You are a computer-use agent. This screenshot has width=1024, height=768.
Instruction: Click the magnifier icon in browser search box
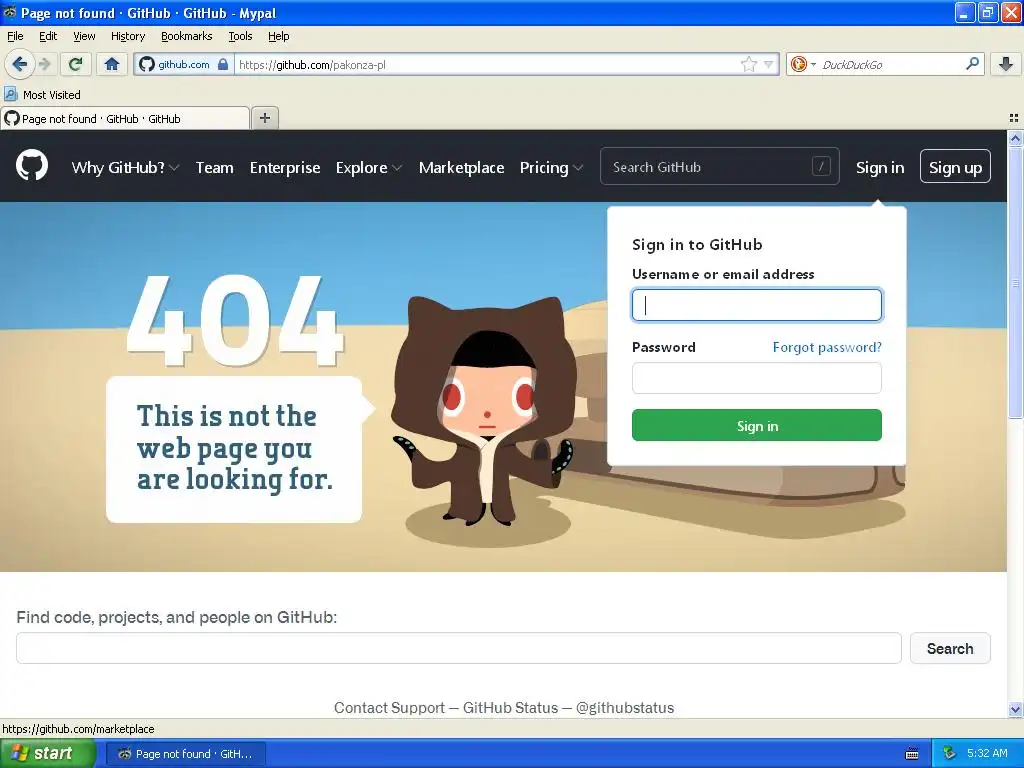pos(972,64)
